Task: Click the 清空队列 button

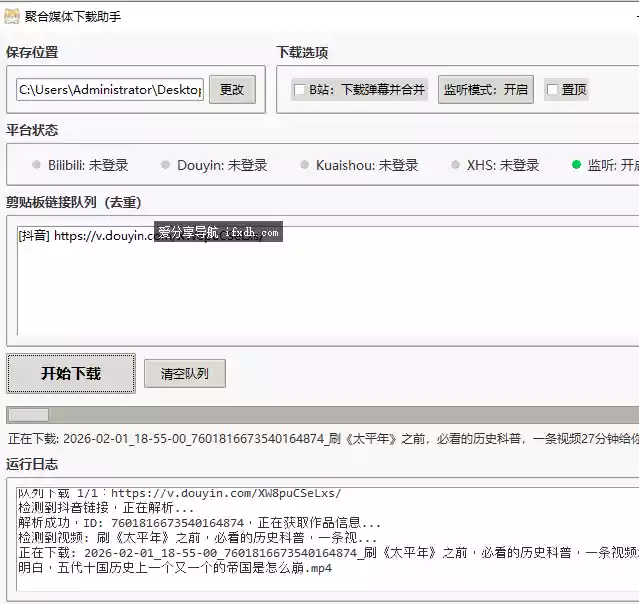Action: (x=185, y=373)
